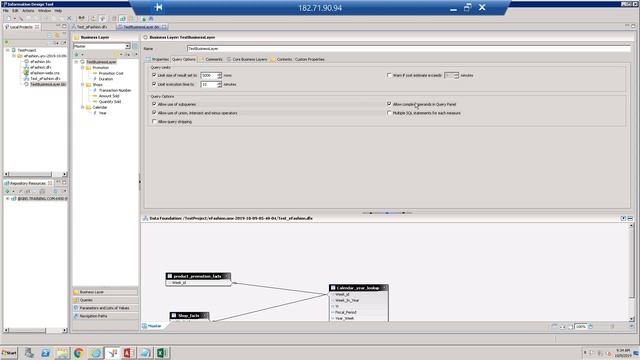Enable Multiple SQL statements for each measure
The image size is (640, 360).
point(389,113)
